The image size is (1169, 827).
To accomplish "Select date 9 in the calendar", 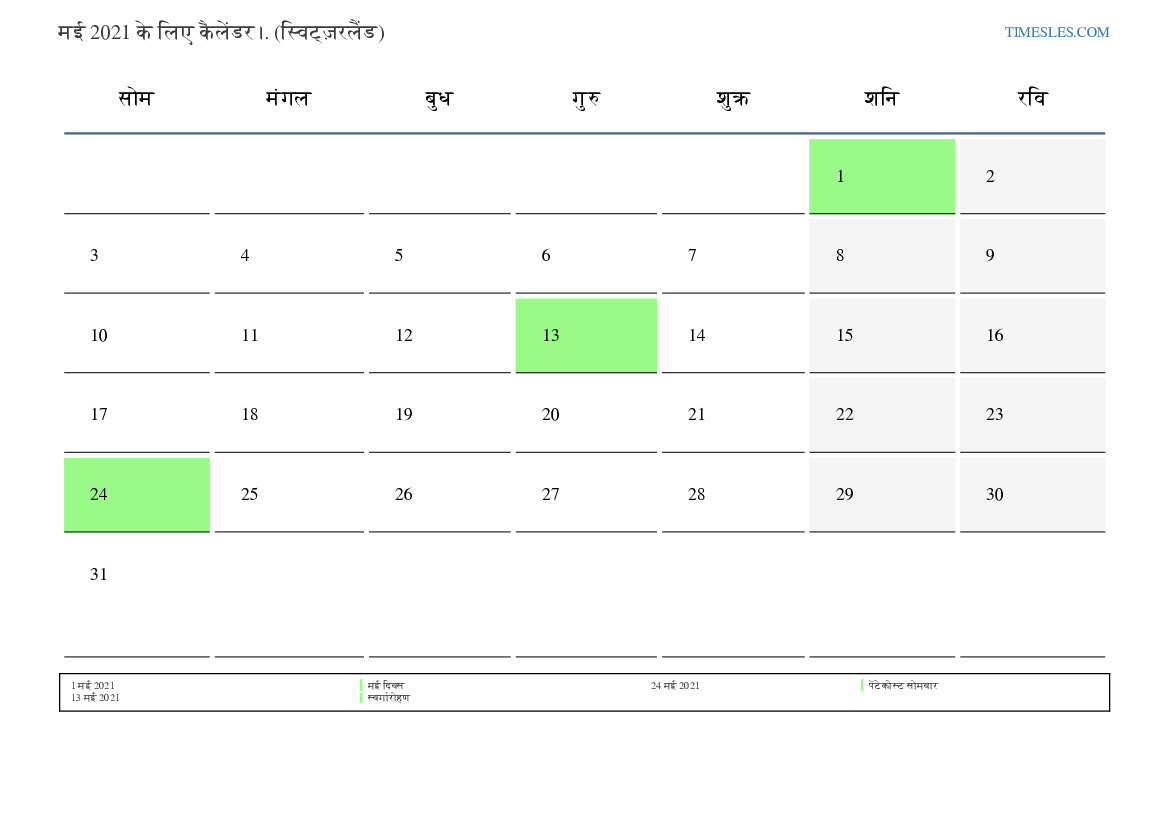I will point(1033,256).
